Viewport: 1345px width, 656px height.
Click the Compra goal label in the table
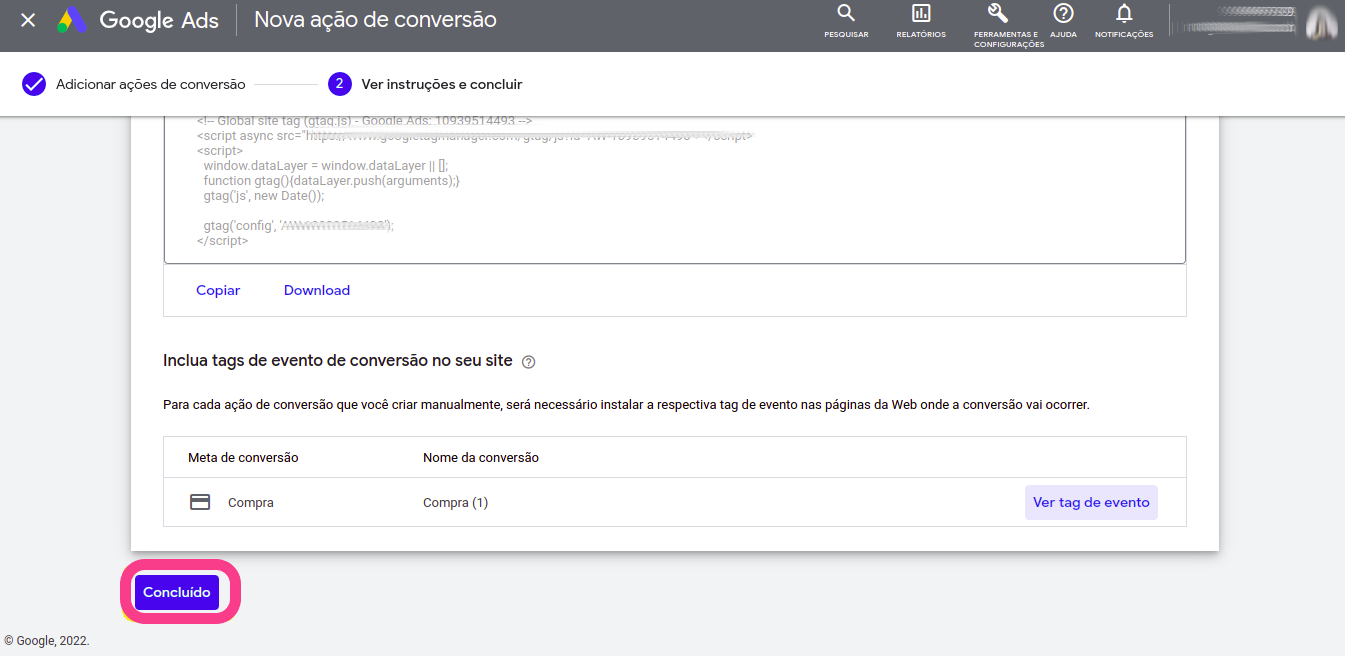251,502
